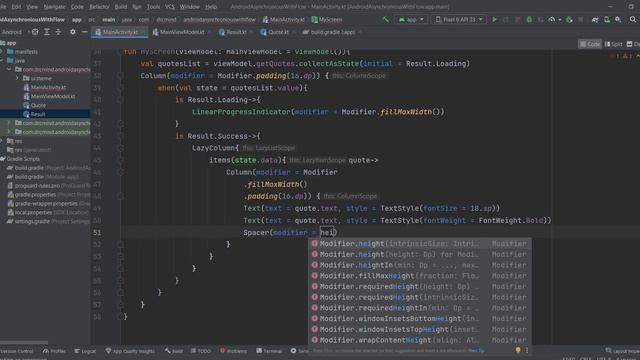The height and width of the screenshot is (360, 640).
Task: Switch editor to Split view mode
Action: [613, 44]
